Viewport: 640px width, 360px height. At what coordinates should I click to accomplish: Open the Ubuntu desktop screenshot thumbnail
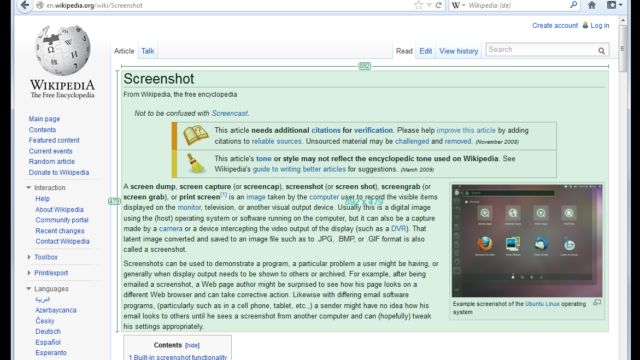[527, 241]
